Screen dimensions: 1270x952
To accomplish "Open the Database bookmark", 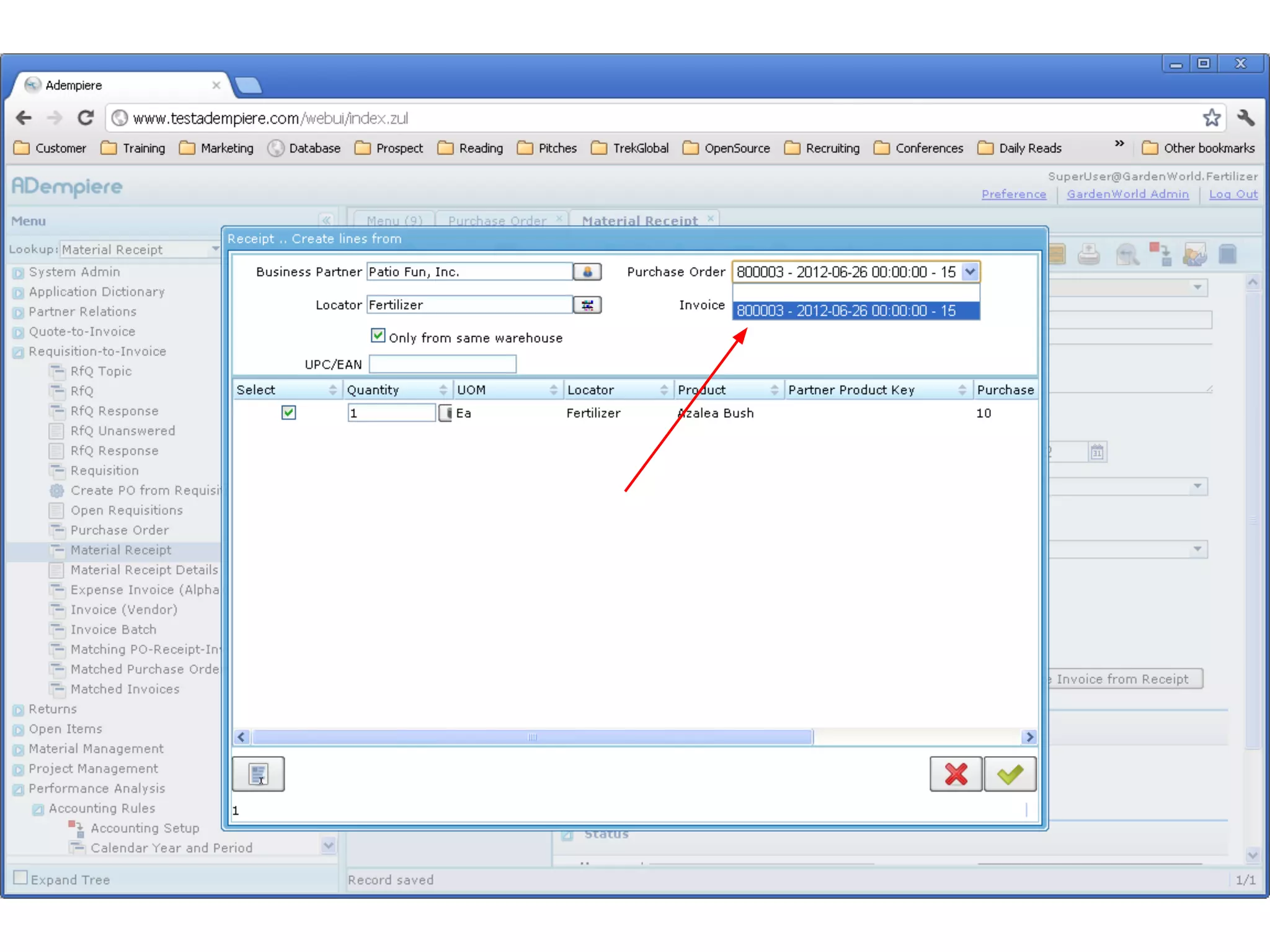I will click(304, 148).
